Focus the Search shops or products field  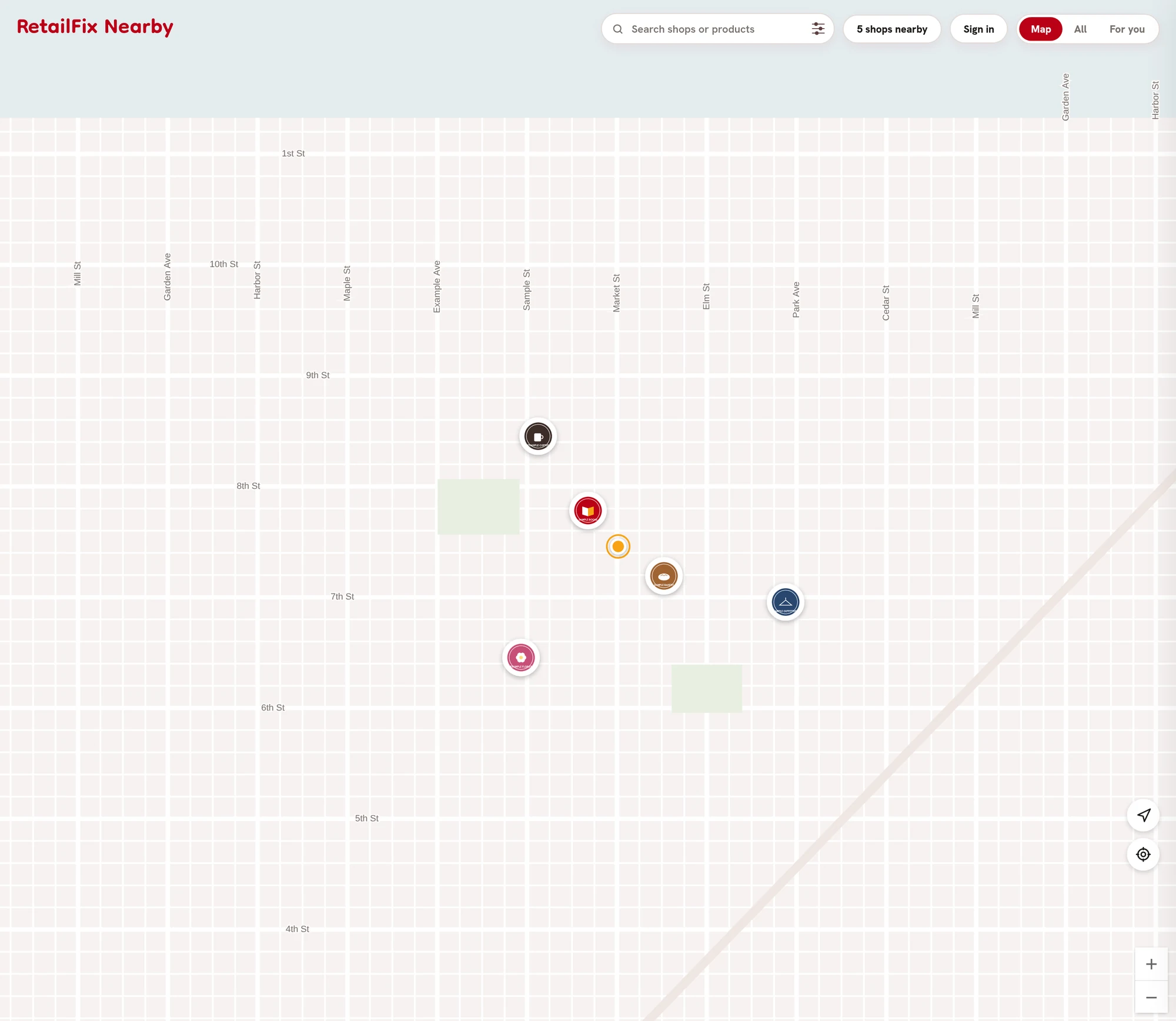pyautogui.click(x=717, y=29)
